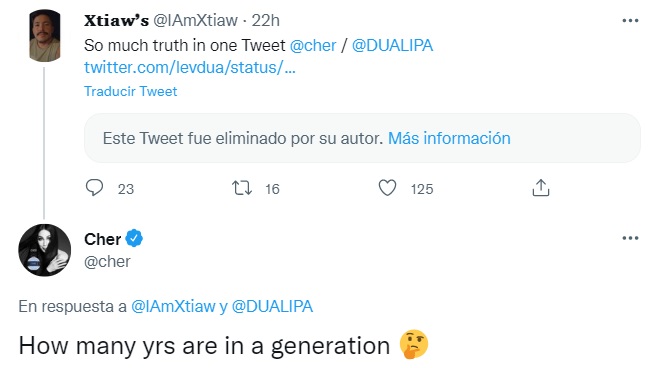Viewport: 656px width, 368px height.
Task: Reply to the Xtiaw's tweet
Action: pos(94,188)
